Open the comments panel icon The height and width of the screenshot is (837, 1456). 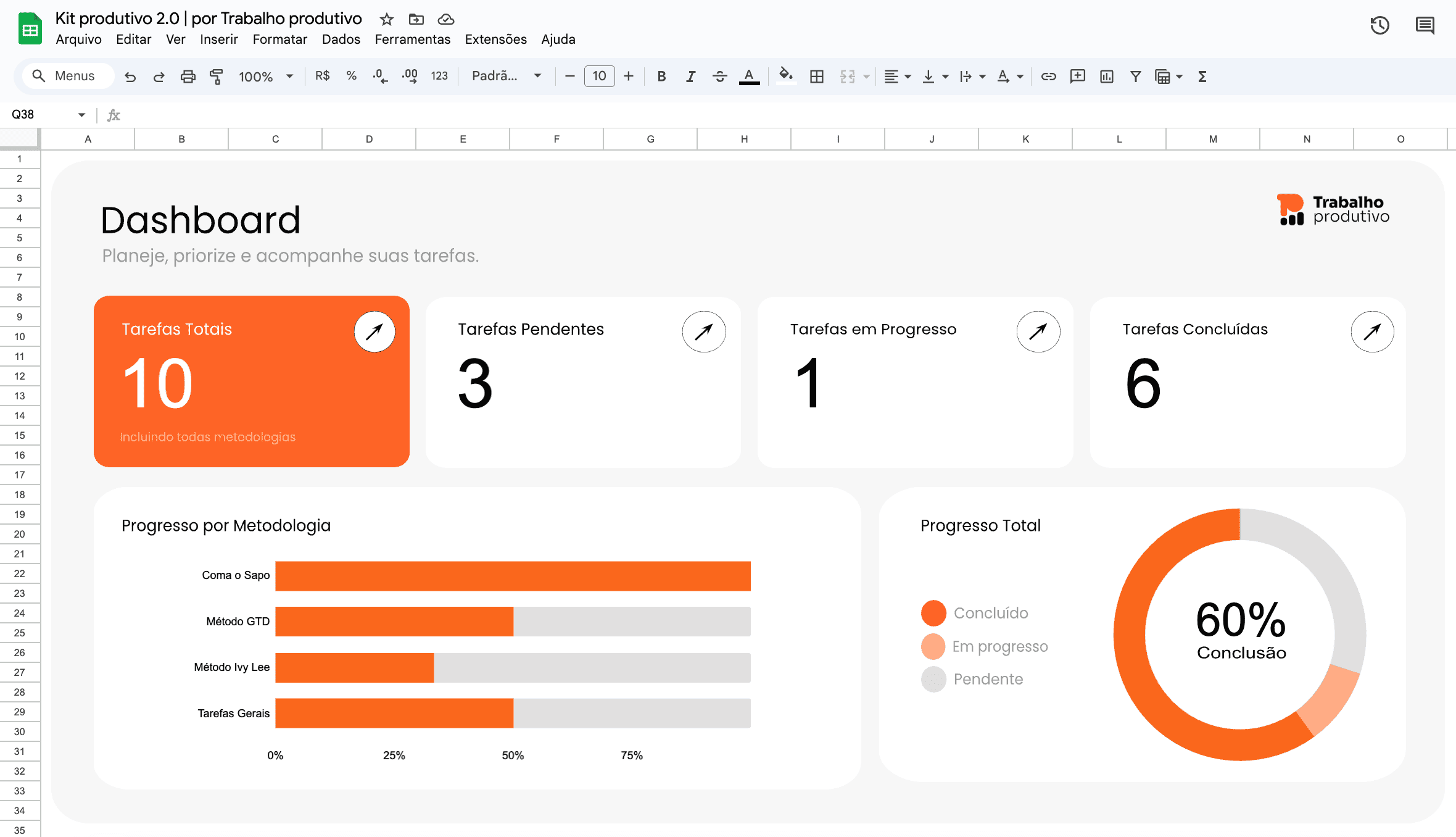(x=1425, y=25)
